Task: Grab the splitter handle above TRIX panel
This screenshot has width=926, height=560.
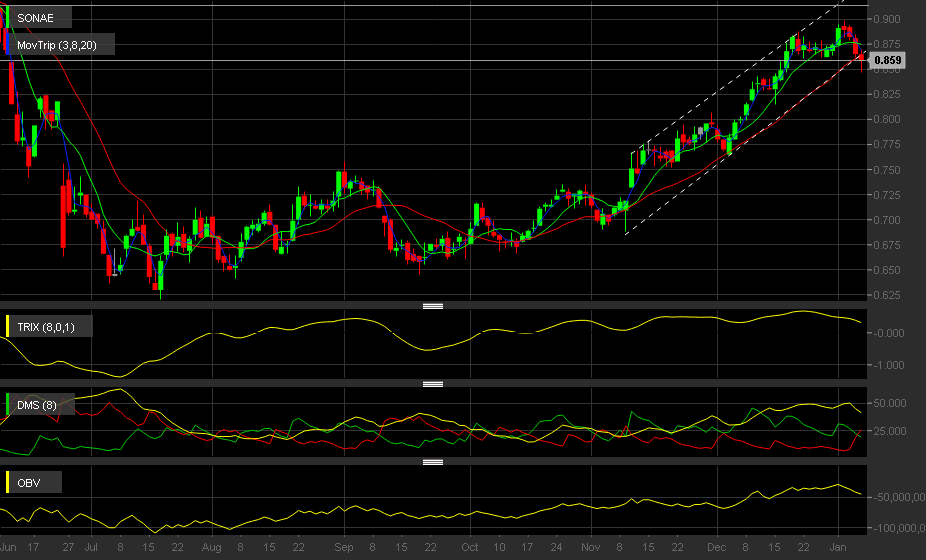Action: click(x=433, y=306)
